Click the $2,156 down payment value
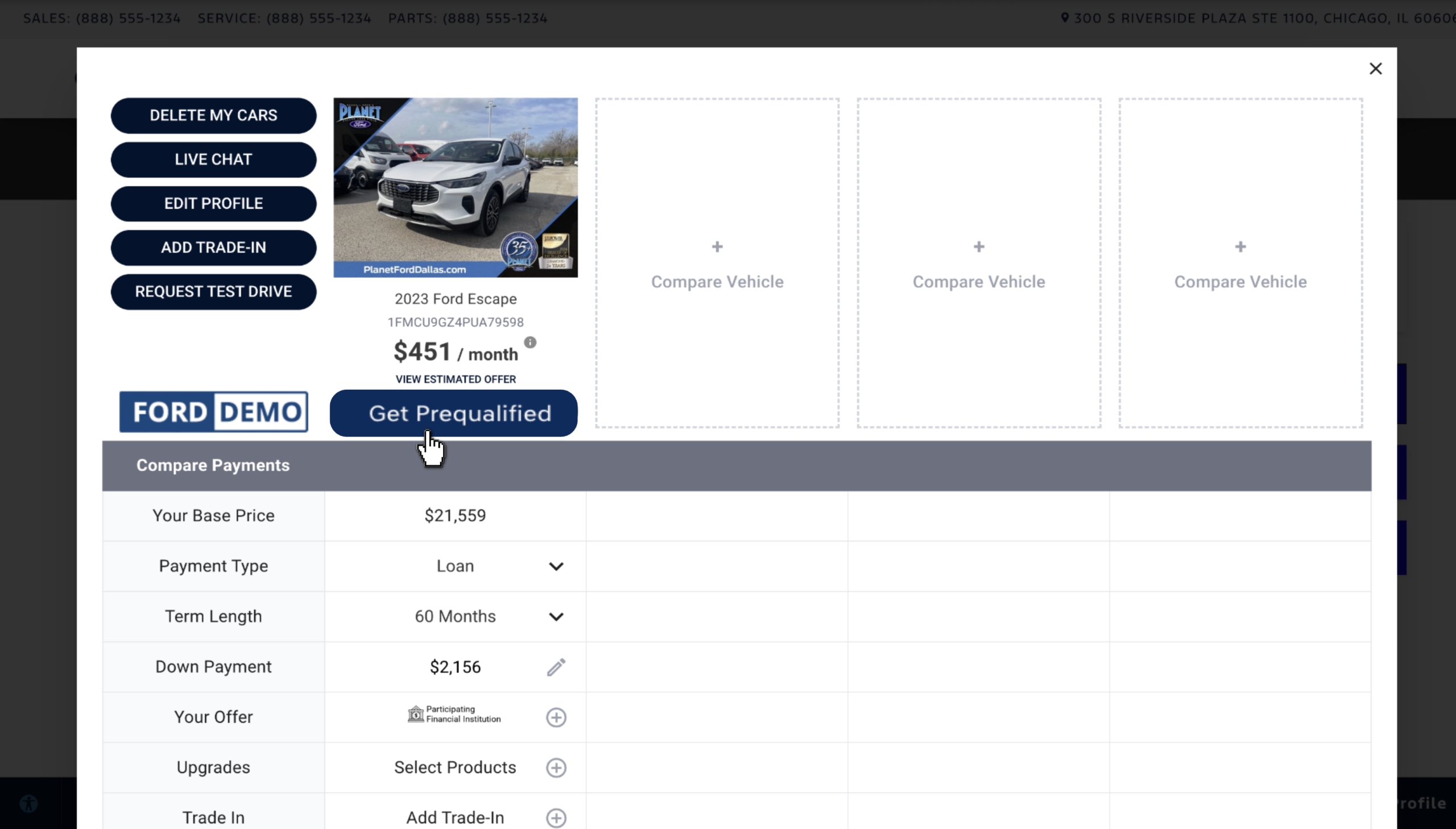This screenshot has height=829, width=1456. point(455,667)
